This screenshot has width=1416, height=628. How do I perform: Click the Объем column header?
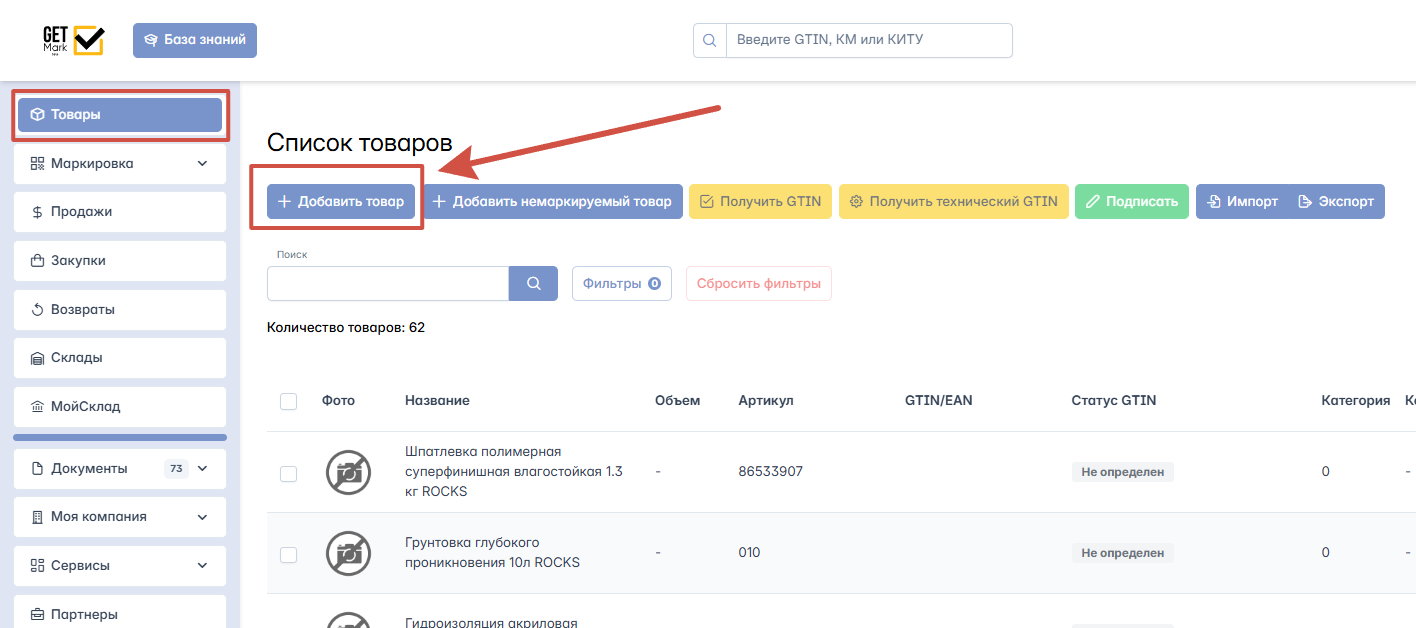[x=678, y=400]
